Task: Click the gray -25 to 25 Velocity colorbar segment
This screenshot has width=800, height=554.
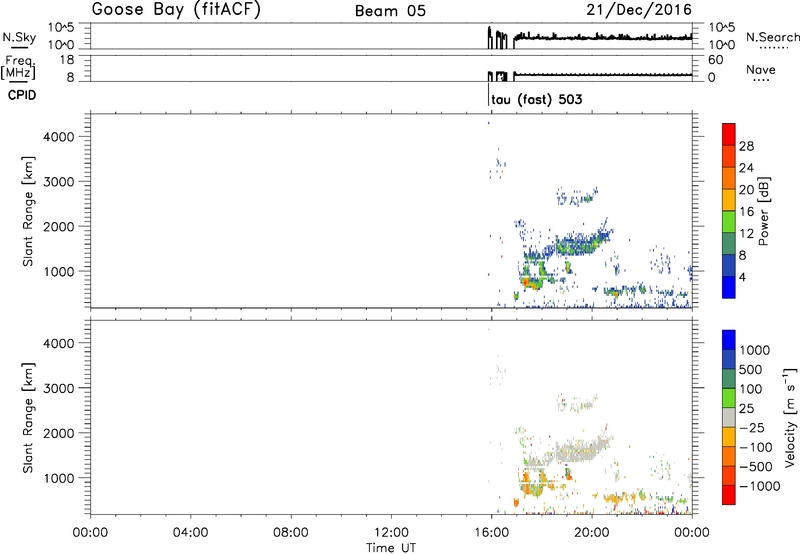Action: [x=729, y=417]
